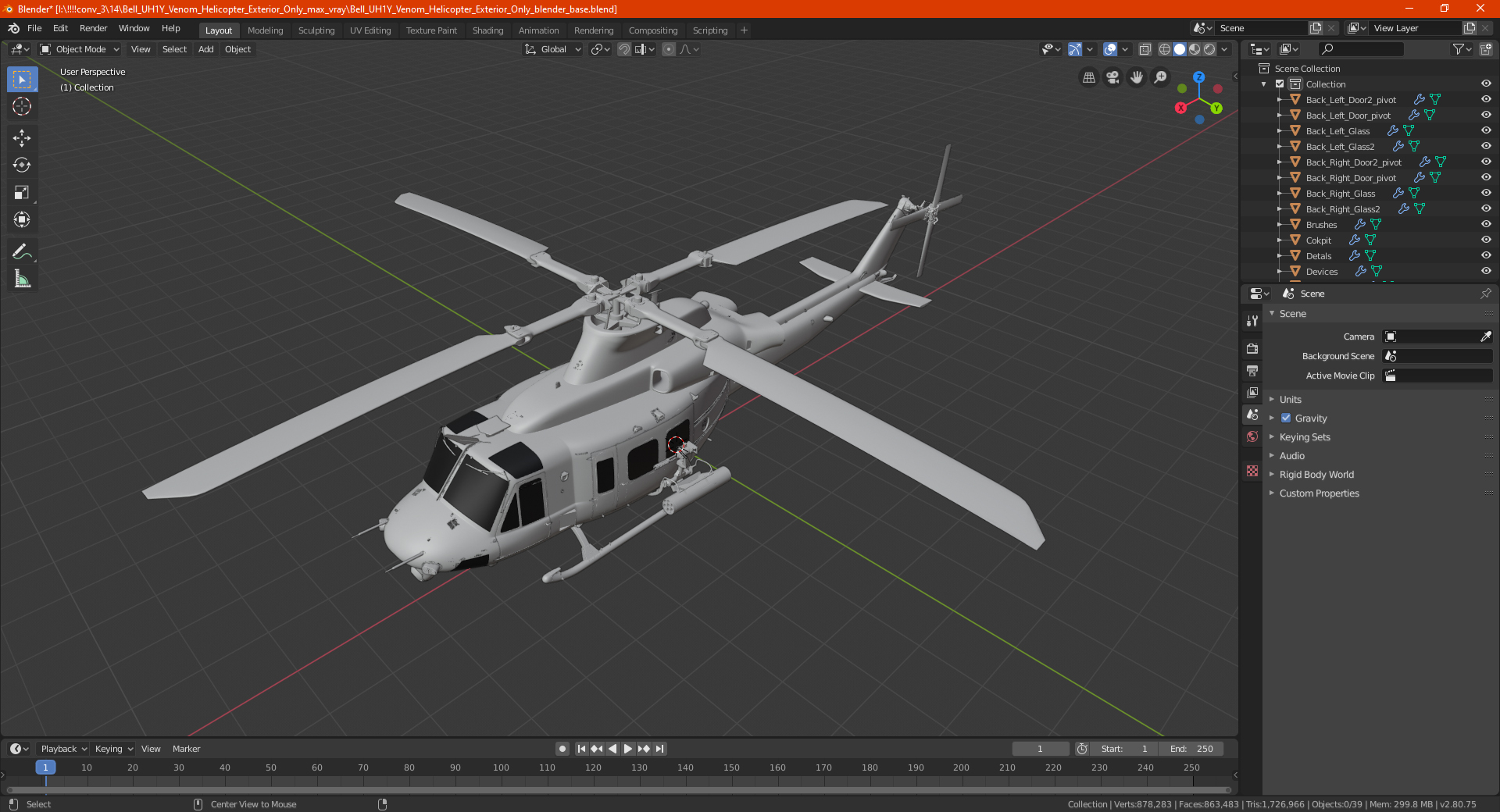Switch to rendered shading mode
This screenshot has height=812, width=1500.
(1209, 49)
